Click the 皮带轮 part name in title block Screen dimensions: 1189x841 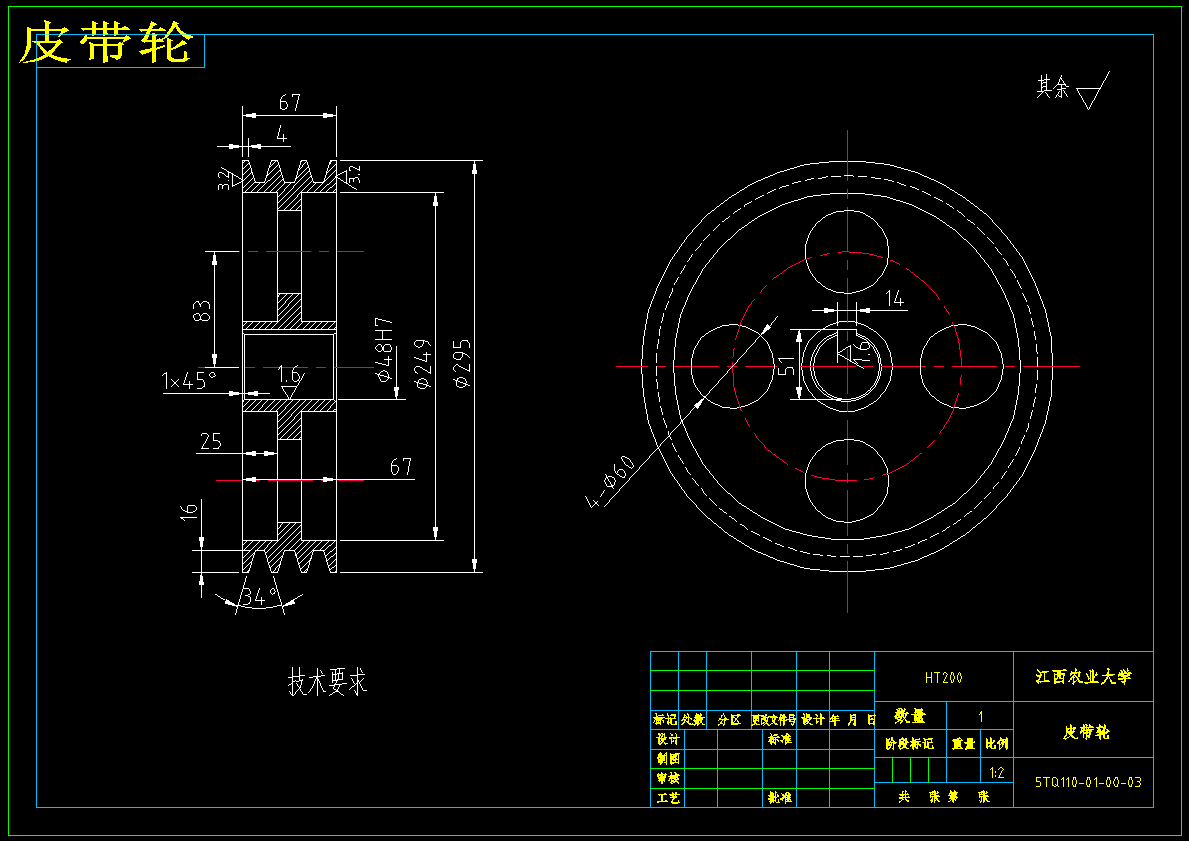pyautogui.click(x=1086, y=732)
